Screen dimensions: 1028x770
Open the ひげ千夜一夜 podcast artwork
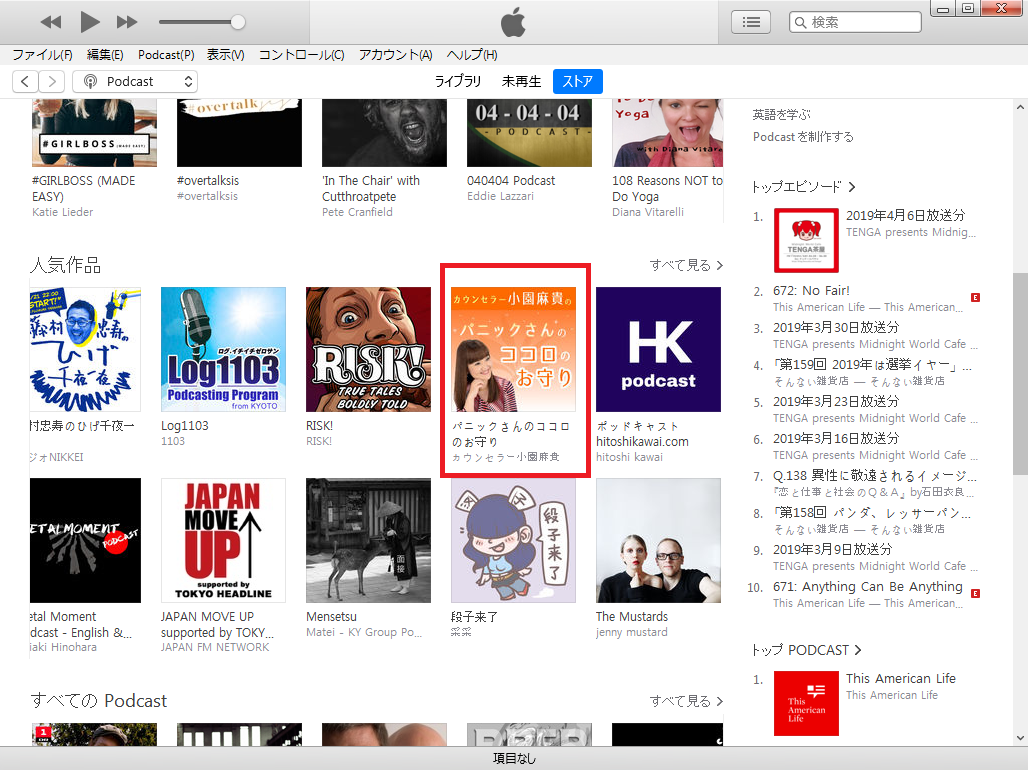[x=85, y=350]
